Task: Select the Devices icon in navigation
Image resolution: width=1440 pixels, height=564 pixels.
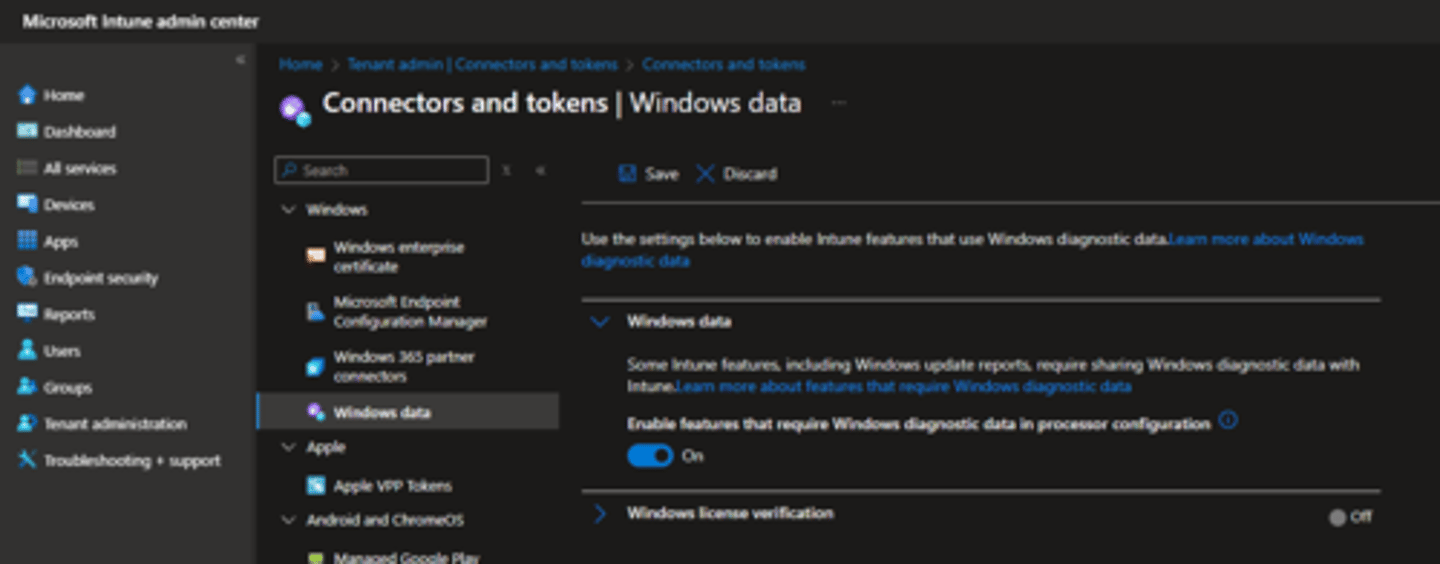Action: point(27,204)
